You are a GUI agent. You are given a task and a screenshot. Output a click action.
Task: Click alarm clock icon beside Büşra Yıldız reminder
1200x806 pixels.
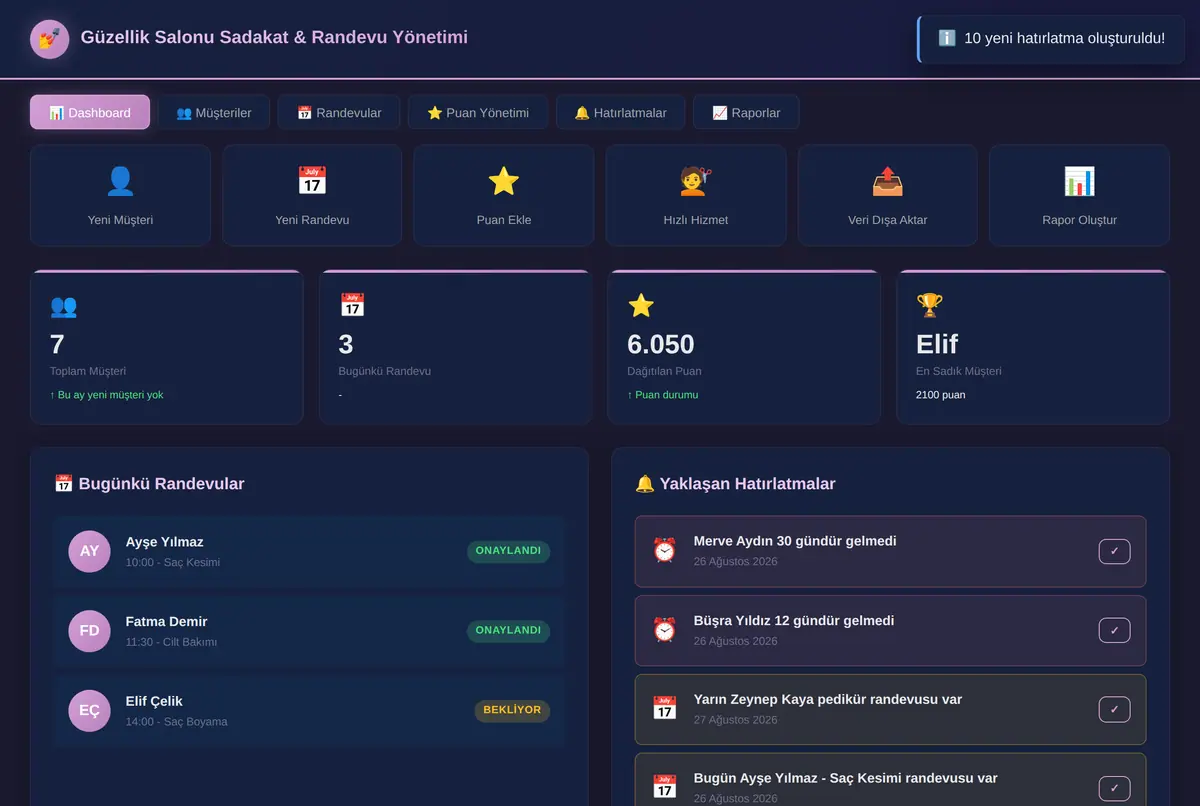pyautogui.click(x=665, y=630)
